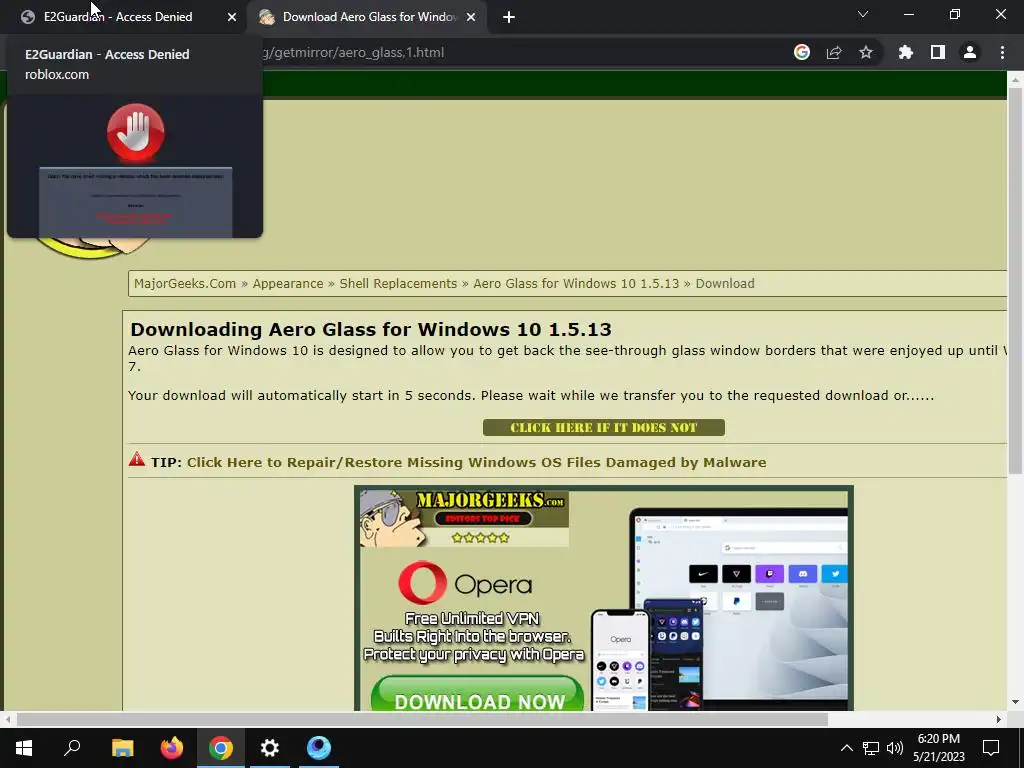The width and height of the screenshot is (1024, 768).
Task: Open Settings gear from the taskbar
Action: point(270,748)
